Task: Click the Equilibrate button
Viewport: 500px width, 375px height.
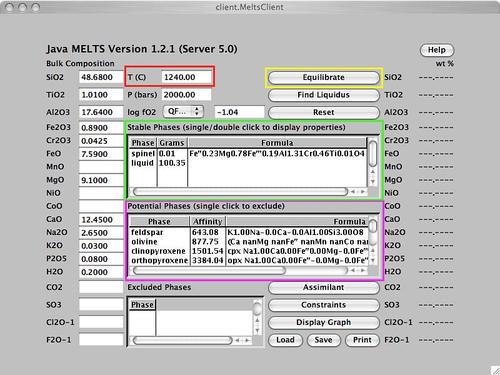Action: coord(323,77)
